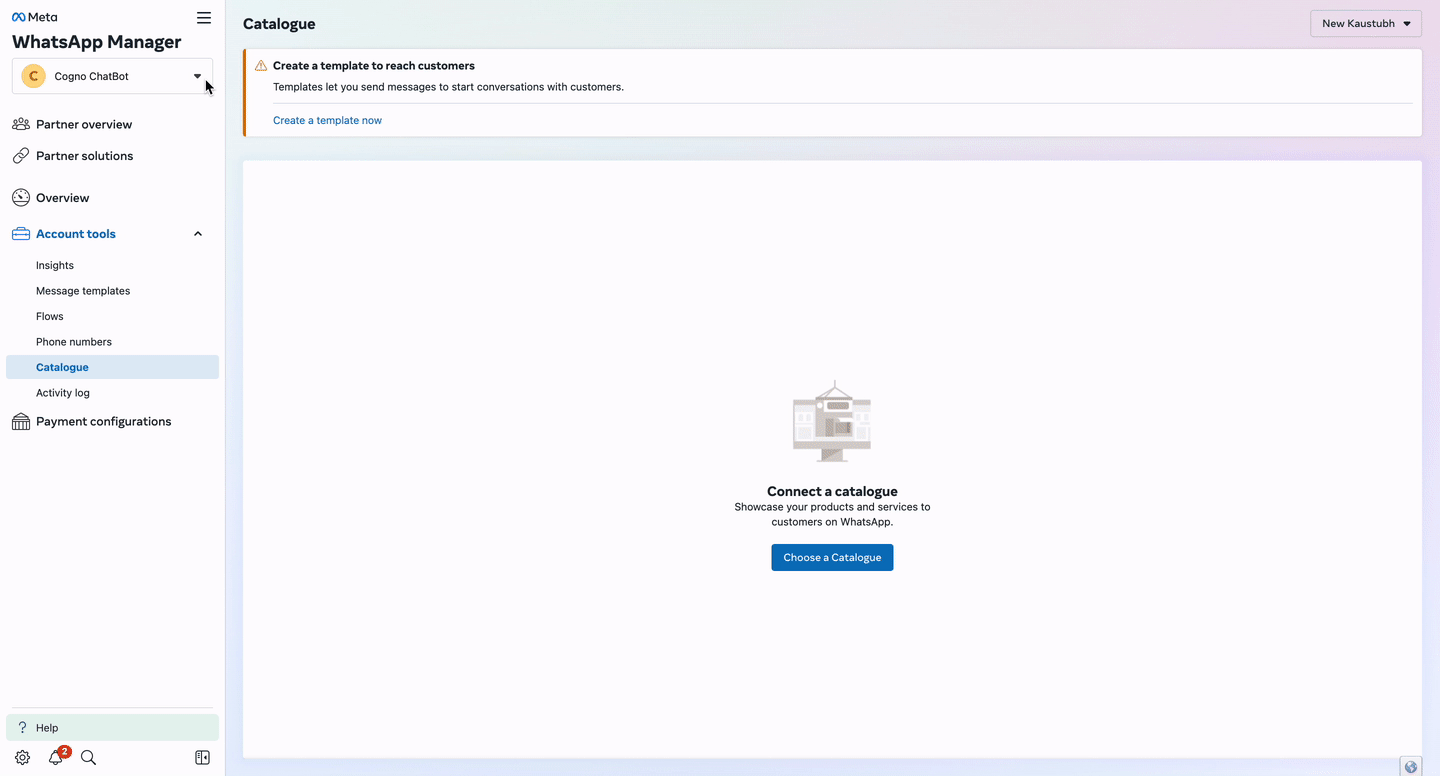Click the Partner solutions label
Image resolution: width=1440 pixels, height=776 pixels.
coord(84,156)
